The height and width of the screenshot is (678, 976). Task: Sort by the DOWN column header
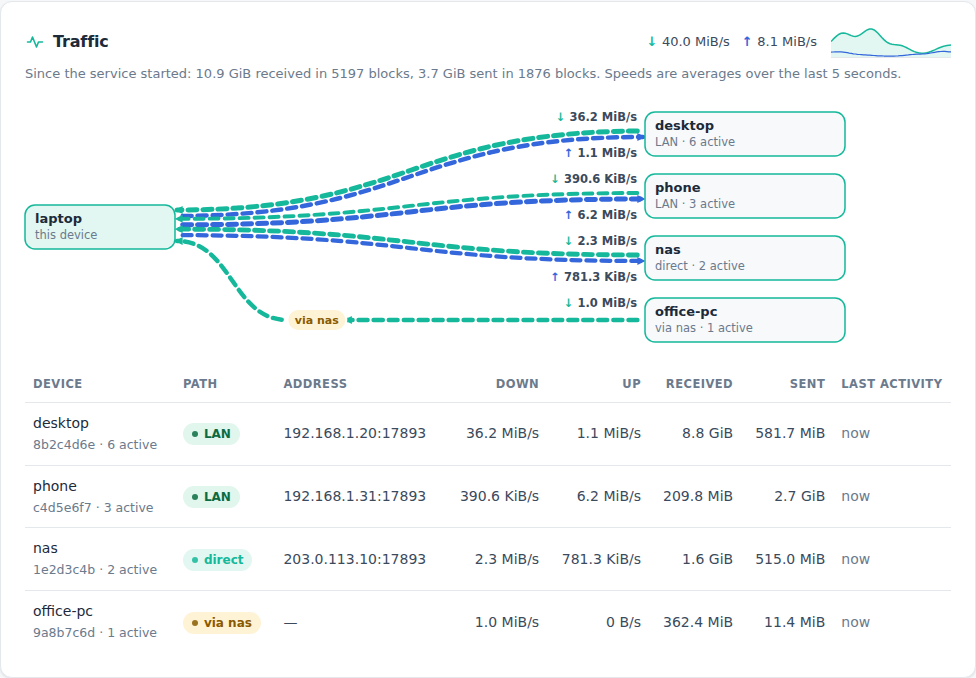click(517, 384)
